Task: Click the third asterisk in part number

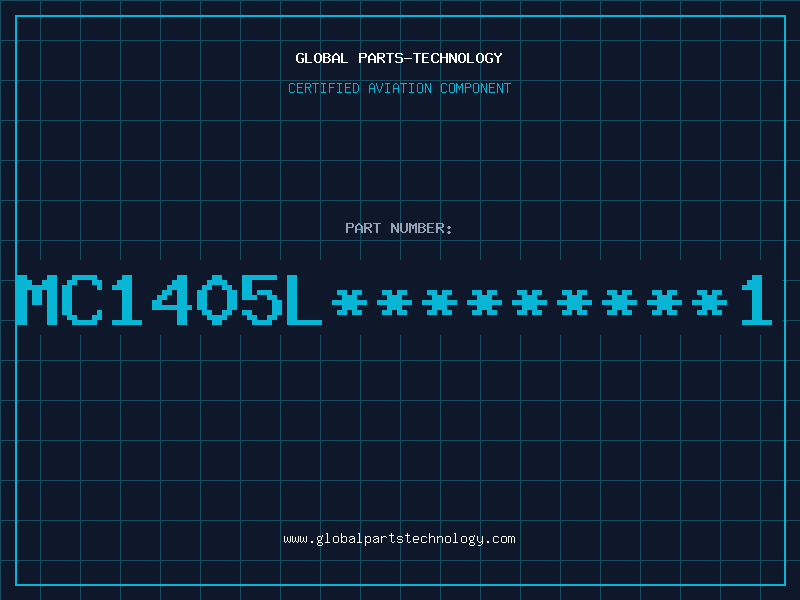Action: click(x=439, y=302)
